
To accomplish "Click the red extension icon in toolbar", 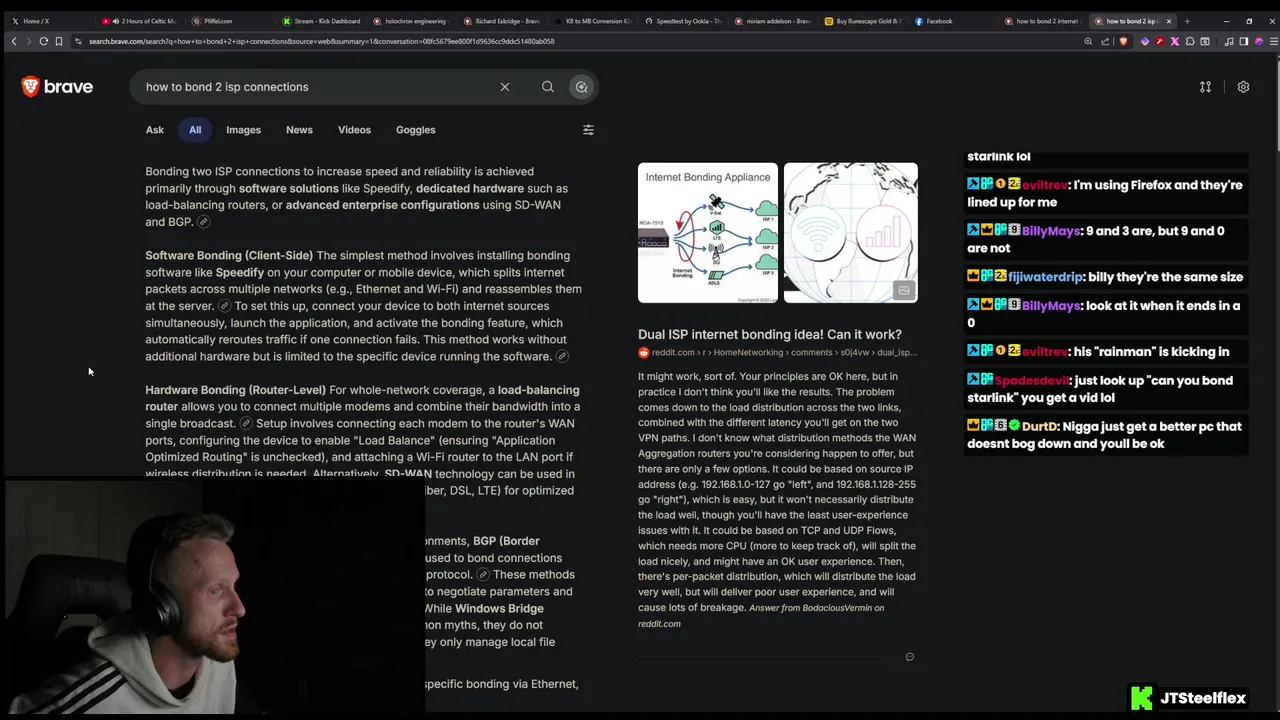I will click(1160, 41).
